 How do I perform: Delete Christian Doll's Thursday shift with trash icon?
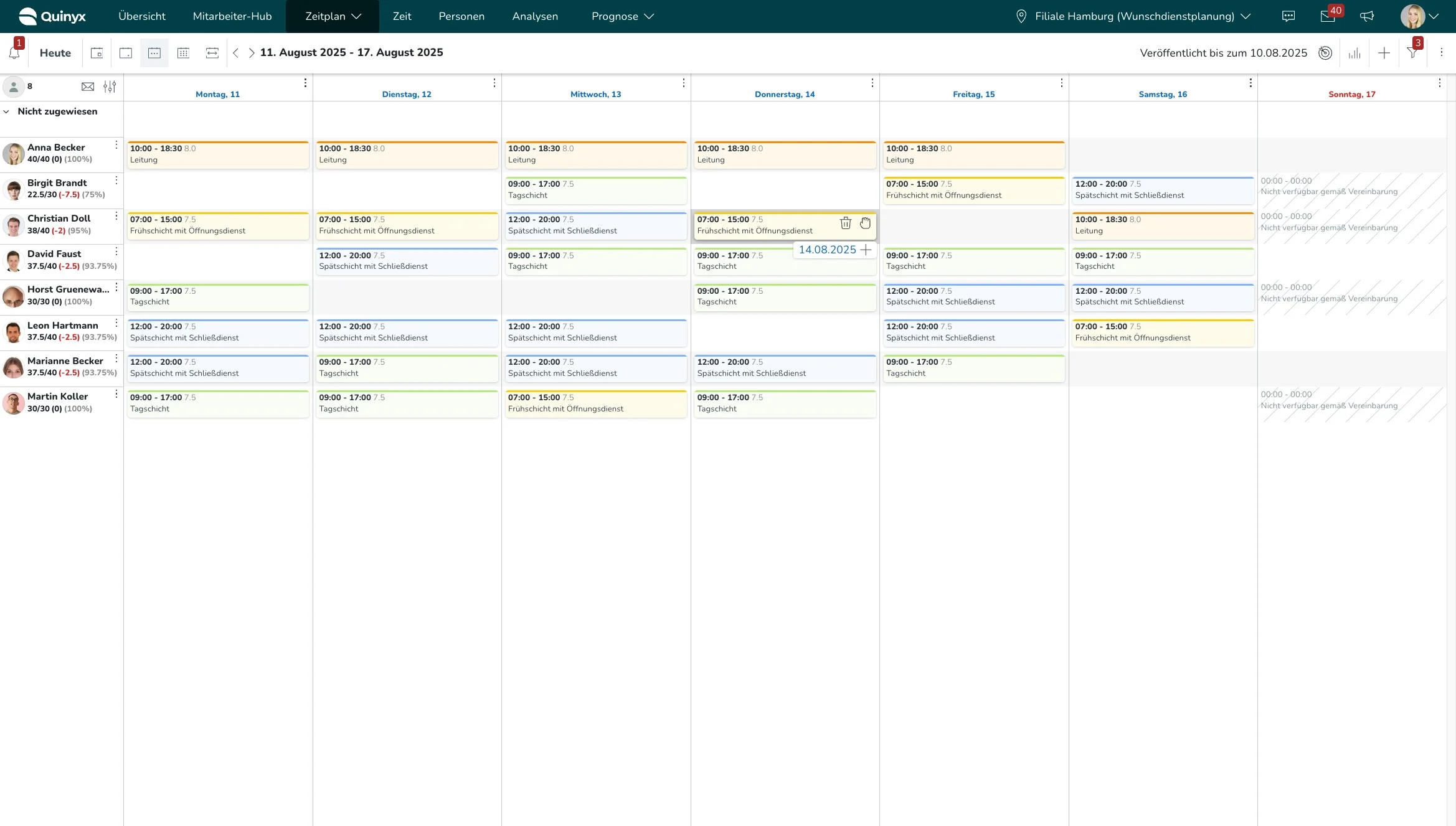845,223
